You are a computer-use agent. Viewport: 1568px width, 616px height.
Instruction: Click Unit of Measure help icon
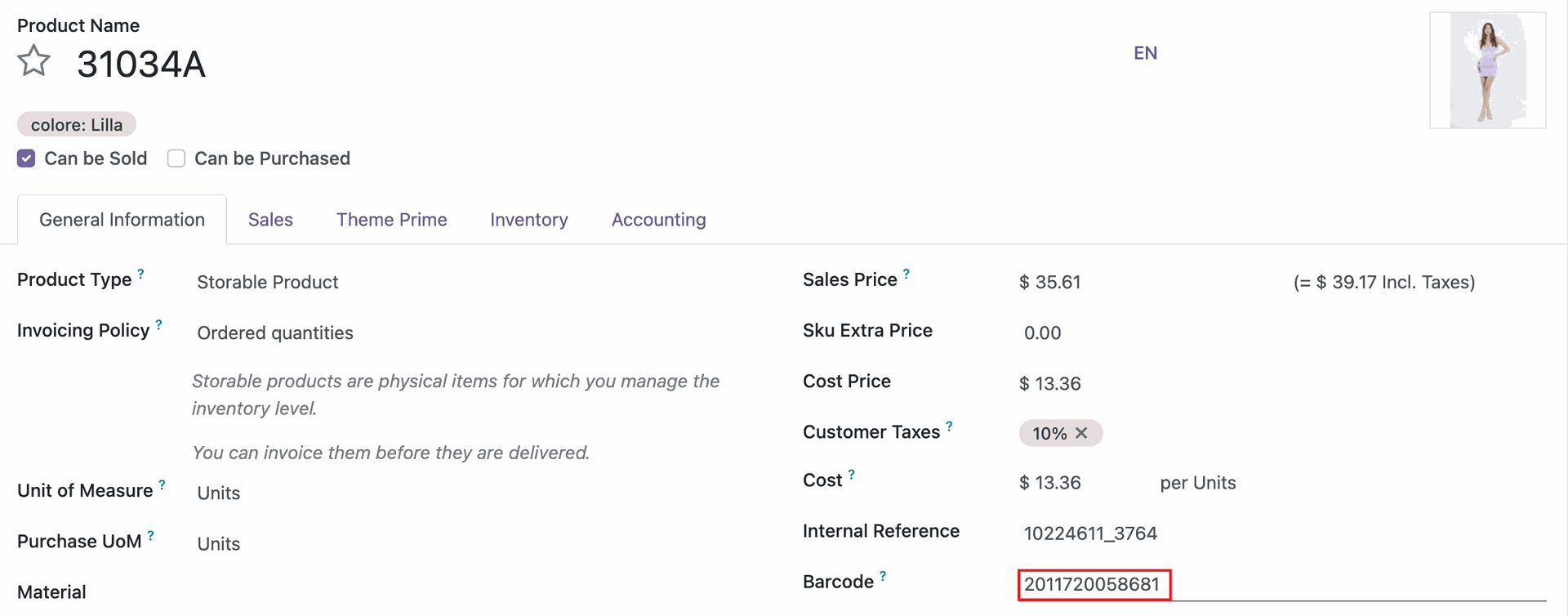[162, 485]
